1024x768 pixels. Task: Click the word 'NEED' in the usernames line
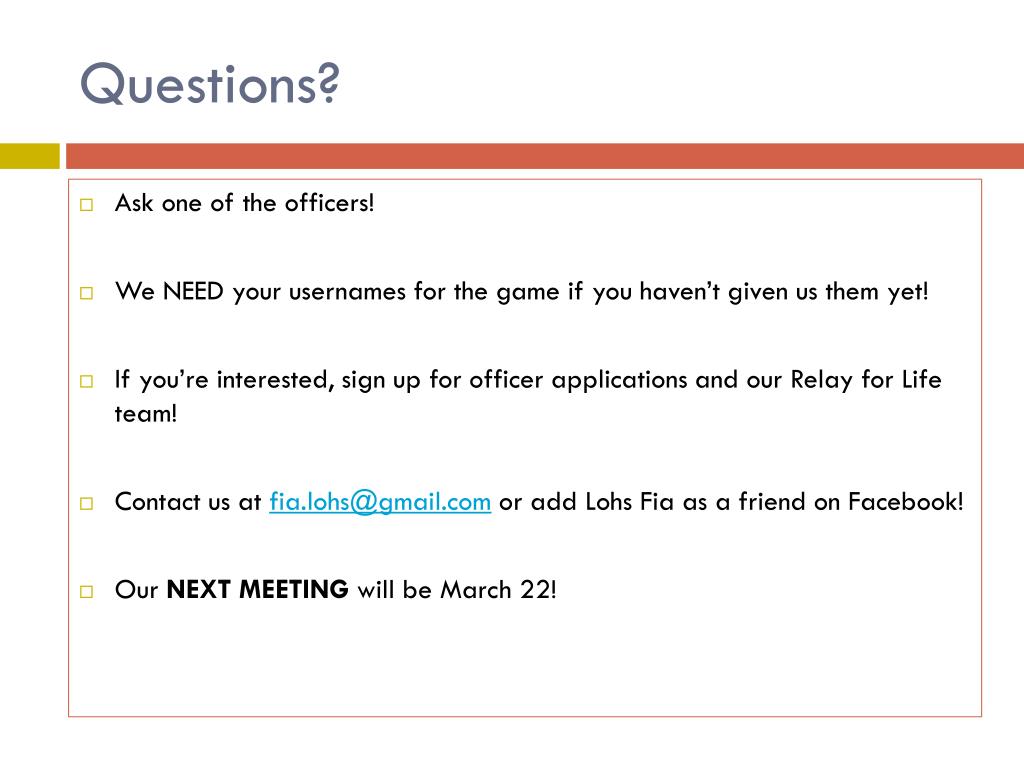[193, 291]
